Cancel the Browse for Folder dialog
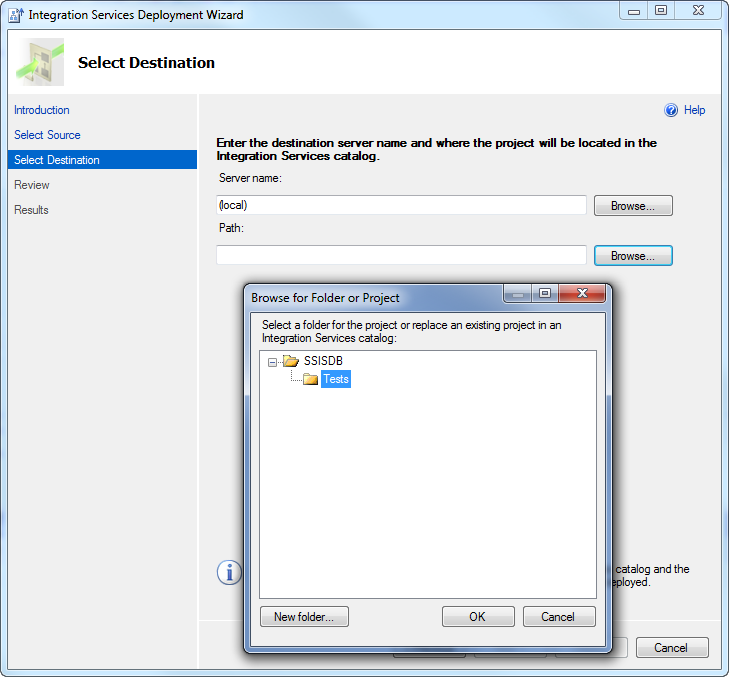Screen dimensions: 729x677 click(x=559, y=617)
